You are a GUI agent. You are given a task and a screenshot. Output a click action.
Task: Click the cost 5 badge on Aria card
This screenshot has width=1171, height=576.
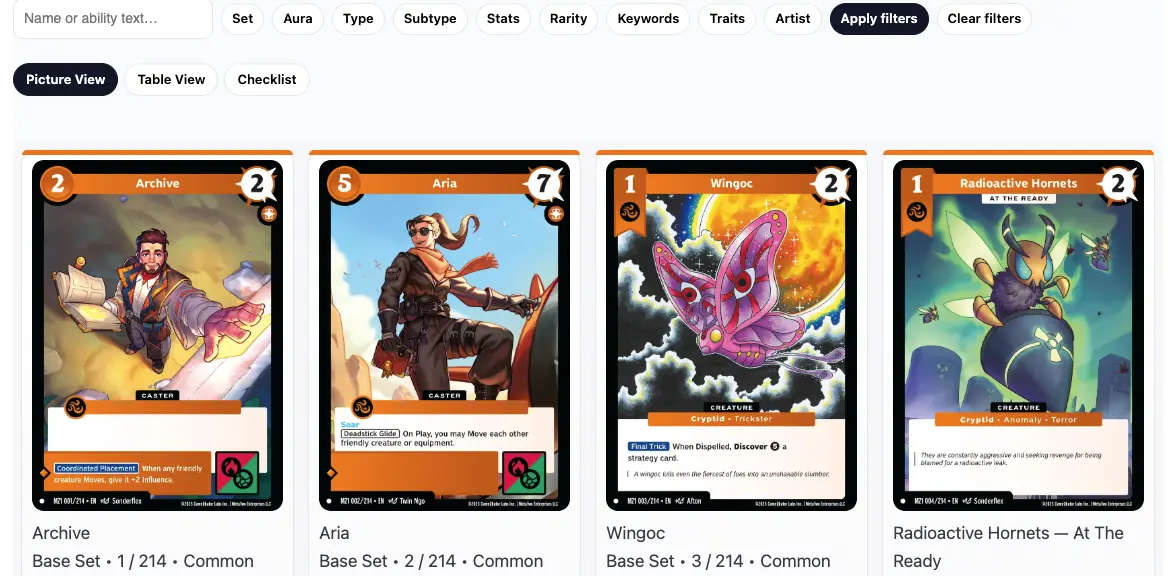click(344, 183)
